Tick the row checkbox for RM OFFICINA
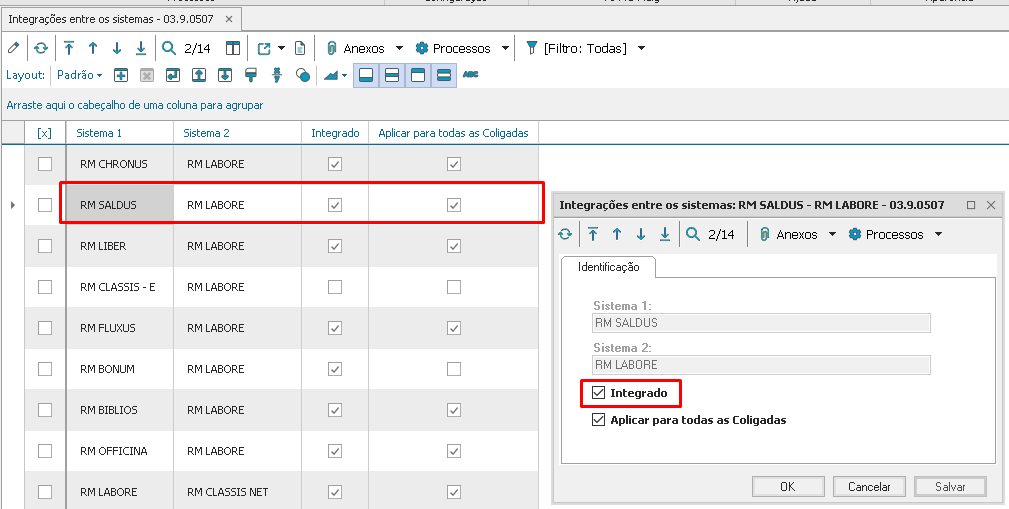Image resolution: width=1009 pixels, height=509 pixels. tap(45, 451)
